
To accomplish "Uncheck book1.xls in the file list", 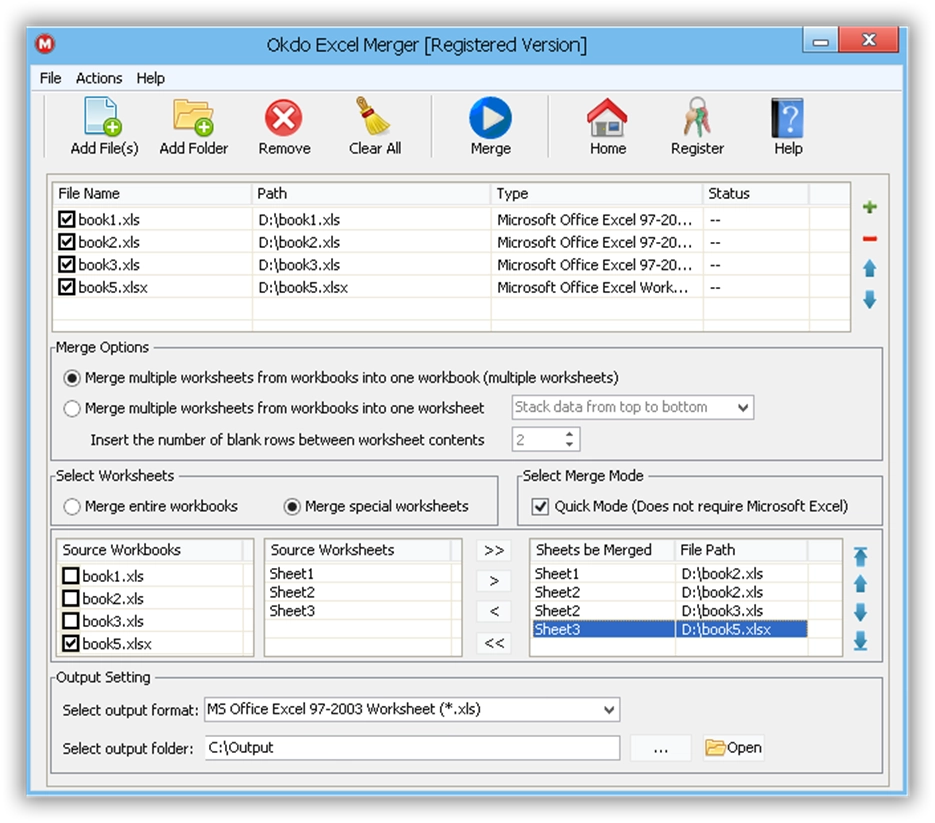I will pyautogui.click(x=66, y=219).
